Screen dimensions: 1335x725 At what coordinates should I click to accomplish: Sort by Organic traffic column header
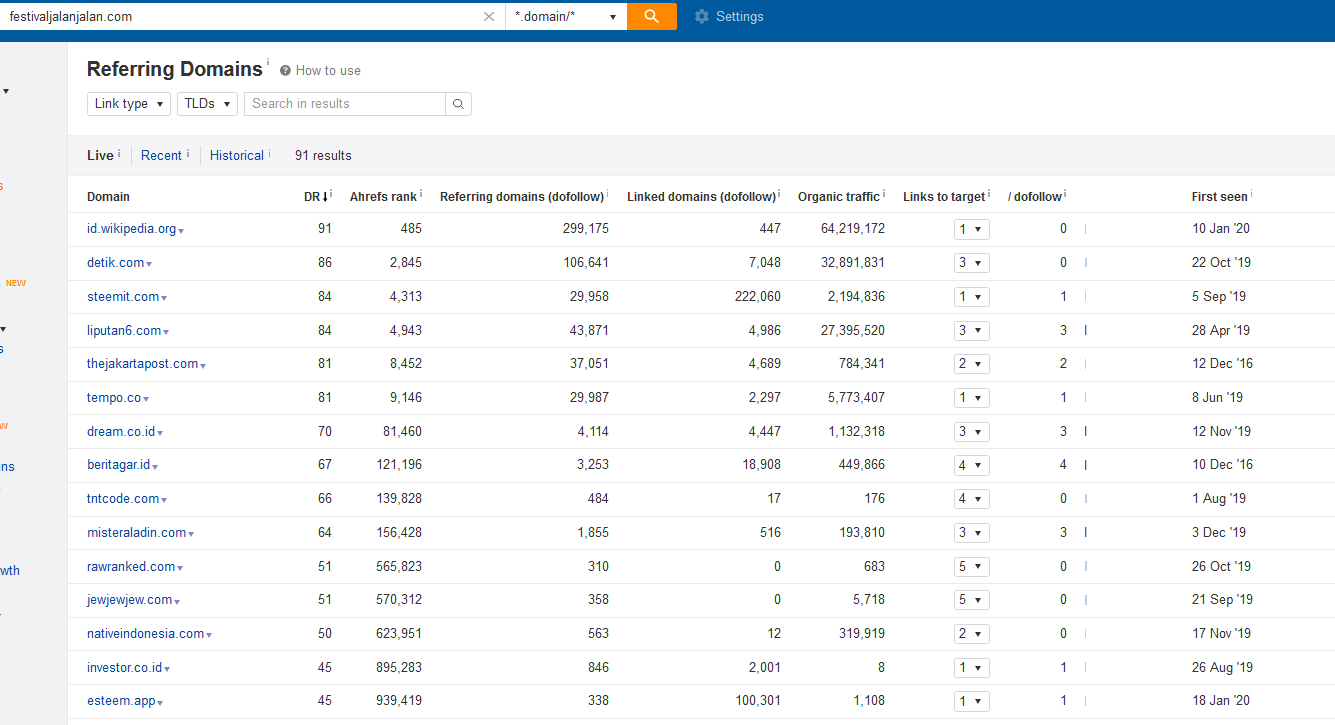click(x=839, y=197)
